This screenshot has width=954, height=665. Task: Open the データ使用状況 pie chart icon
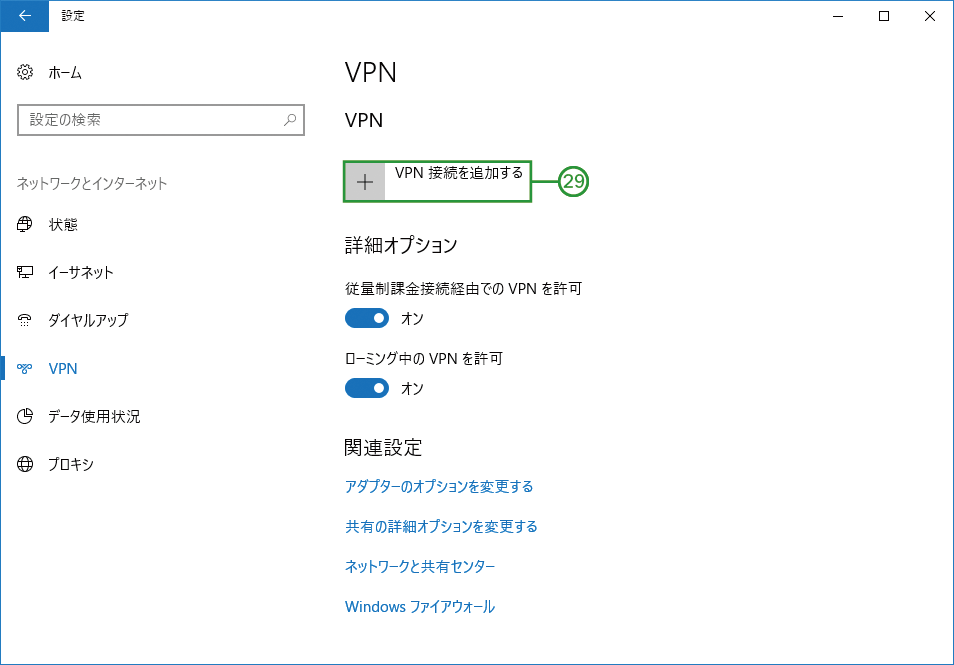[25, 416]
